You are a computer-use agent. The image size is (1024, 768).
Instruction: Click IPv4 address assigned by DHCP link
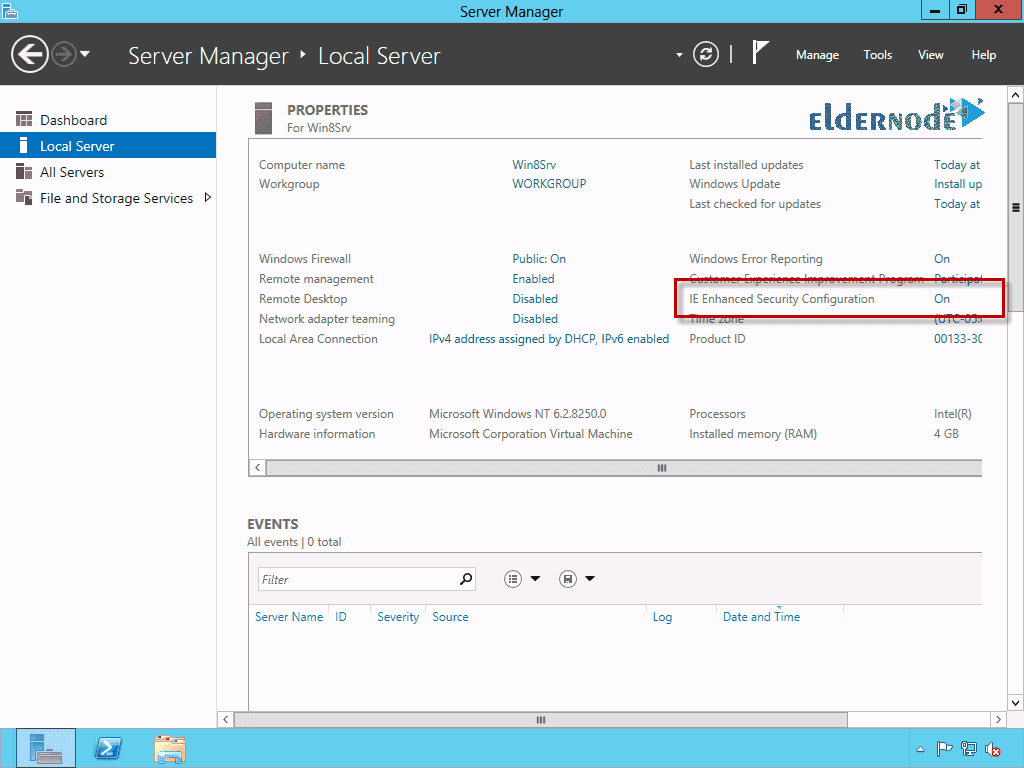coord(549,339)
